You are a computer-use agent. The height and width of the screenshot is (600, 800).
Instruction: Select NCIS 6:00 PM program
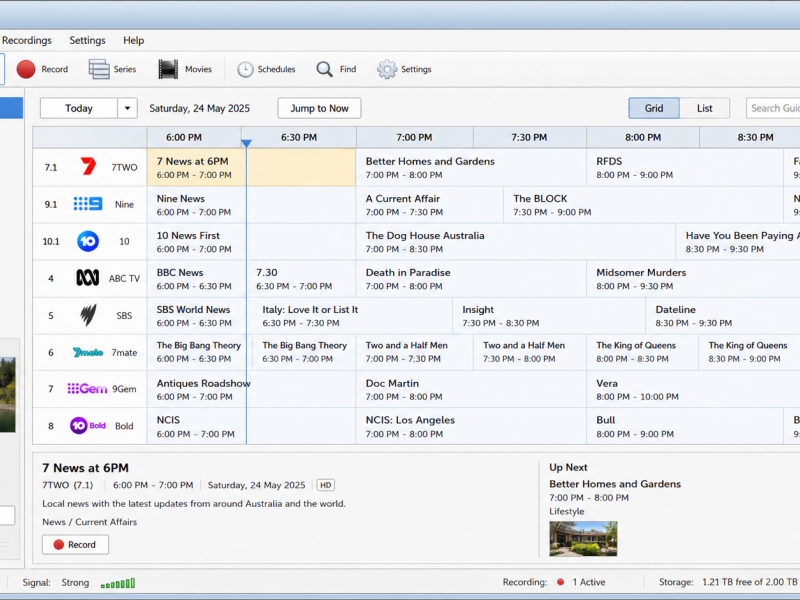pyautogui.click(x=251, y=426)
